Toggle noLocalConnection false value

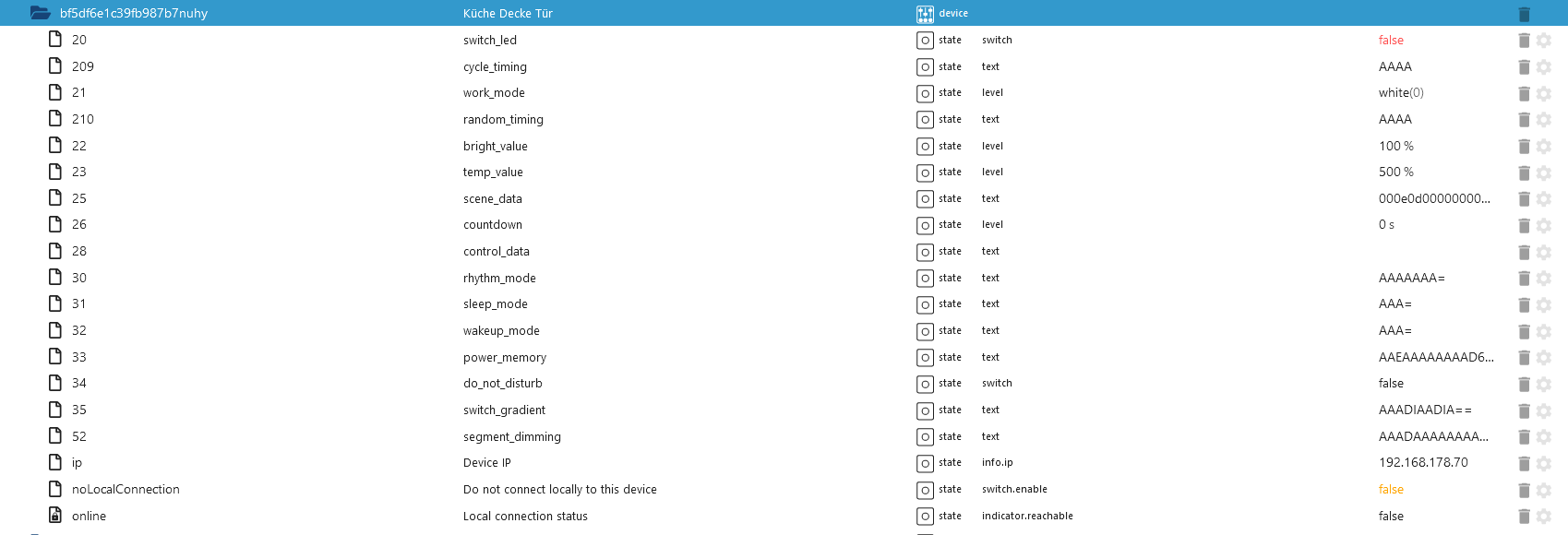tap(1391, 490)
